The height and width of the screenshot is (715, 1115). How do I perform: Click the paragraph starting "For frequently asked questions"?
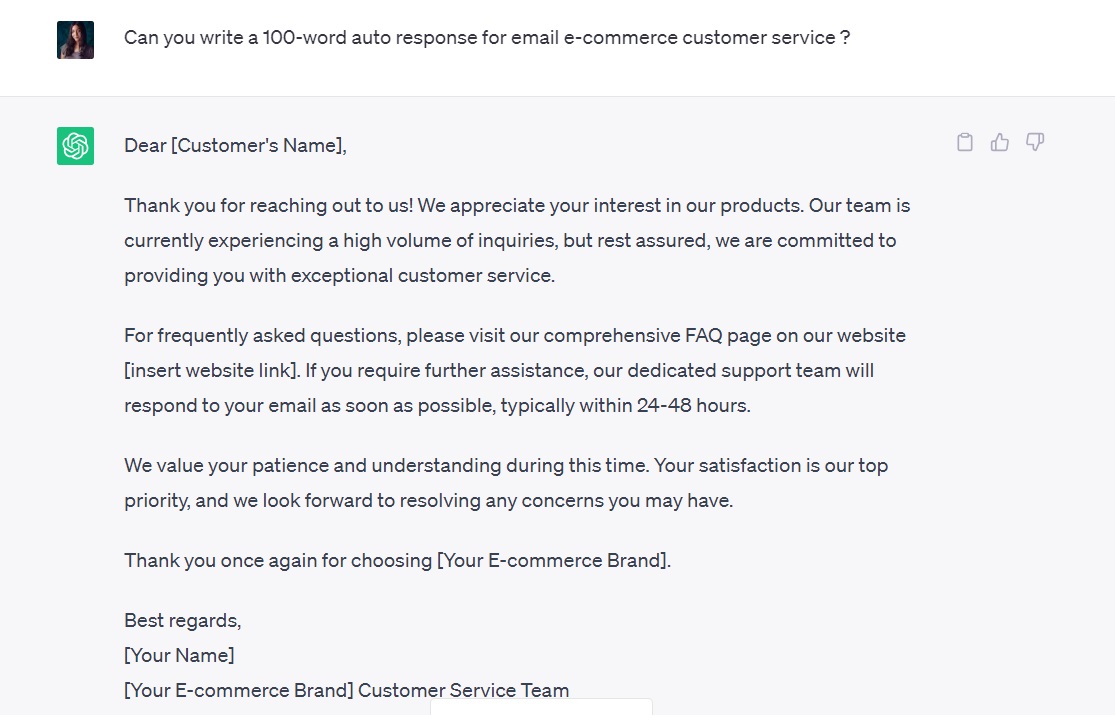[515, 370]
